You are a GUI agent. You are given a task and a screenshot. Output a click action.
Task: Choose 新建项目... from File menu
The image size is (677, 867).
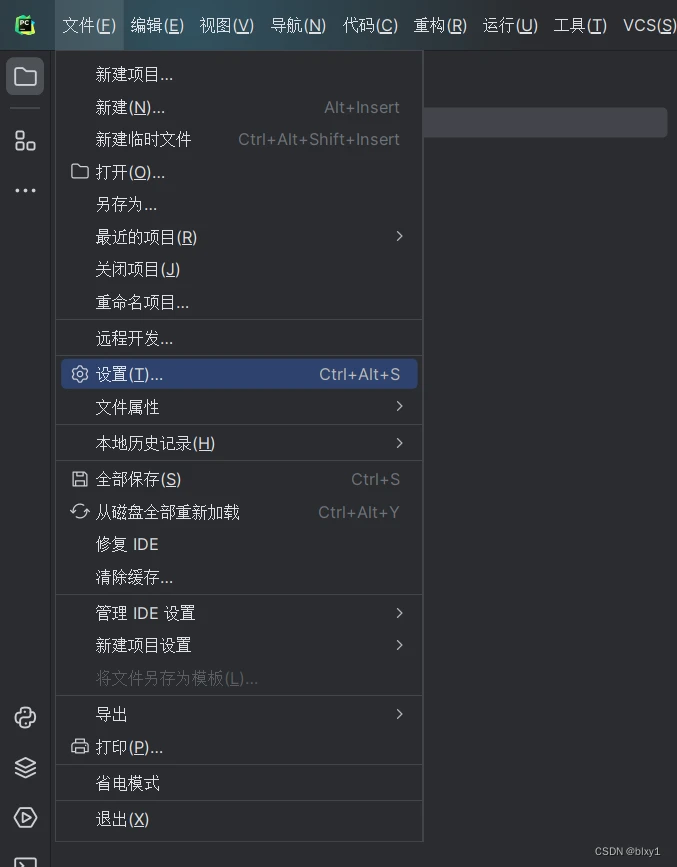click(239, 74)
